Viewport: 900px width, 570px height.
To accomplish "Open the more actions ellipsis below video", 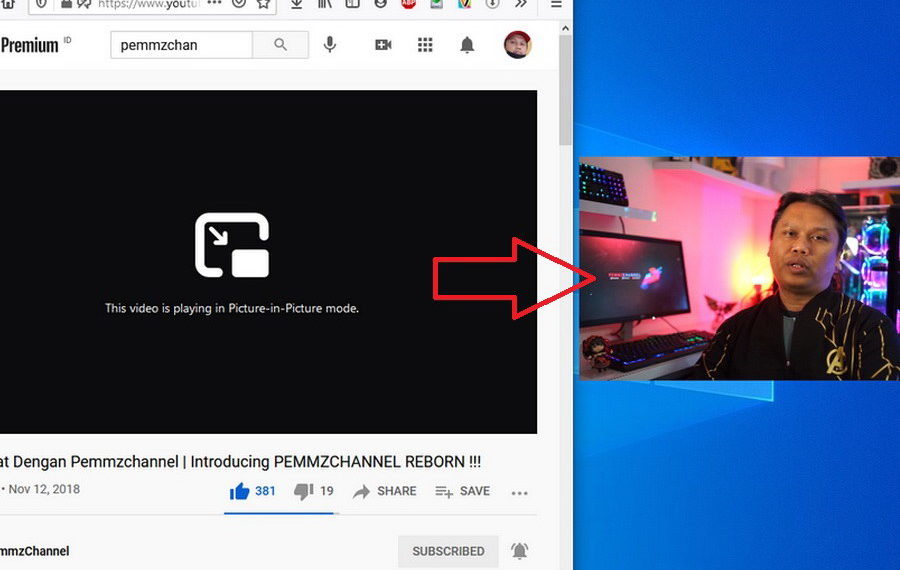I will [x=519, y=493].
